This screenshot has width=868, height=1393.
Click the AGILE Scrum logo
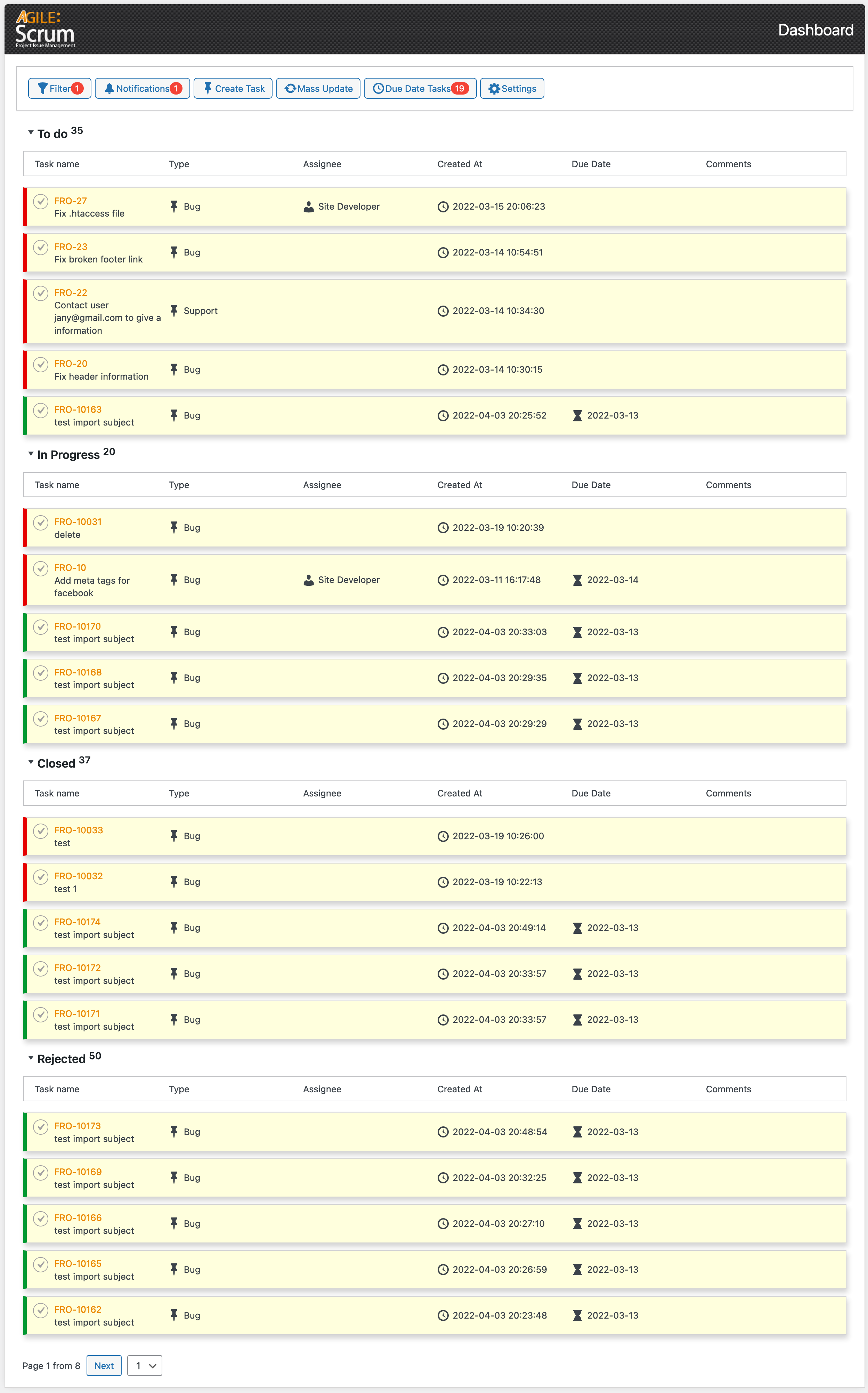point(44,28)
